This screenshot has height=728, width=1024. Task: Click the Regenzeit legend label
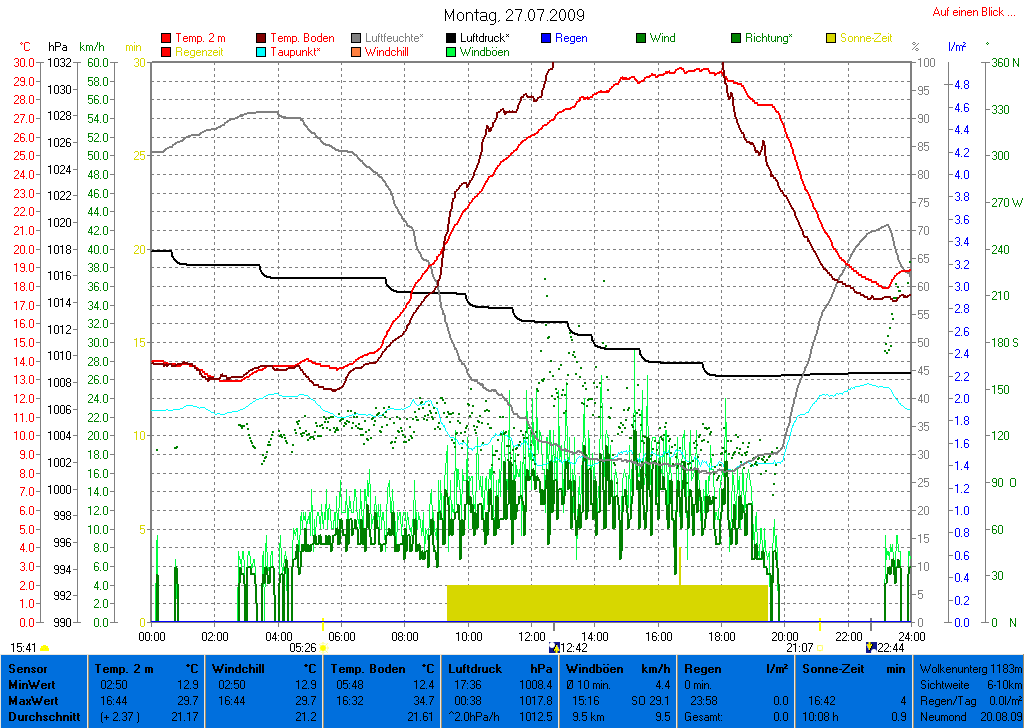click(x=201, y=52)
